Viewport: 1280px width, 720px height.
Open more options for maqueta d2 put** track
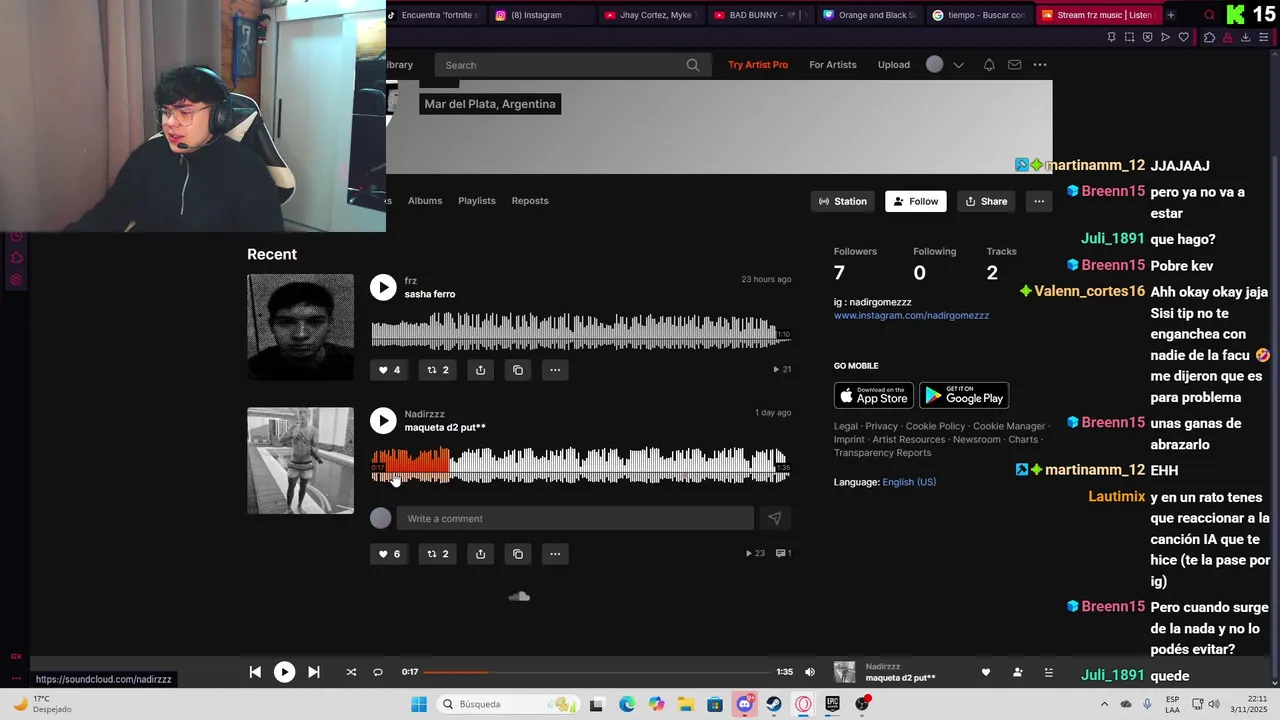click(555, 554)
